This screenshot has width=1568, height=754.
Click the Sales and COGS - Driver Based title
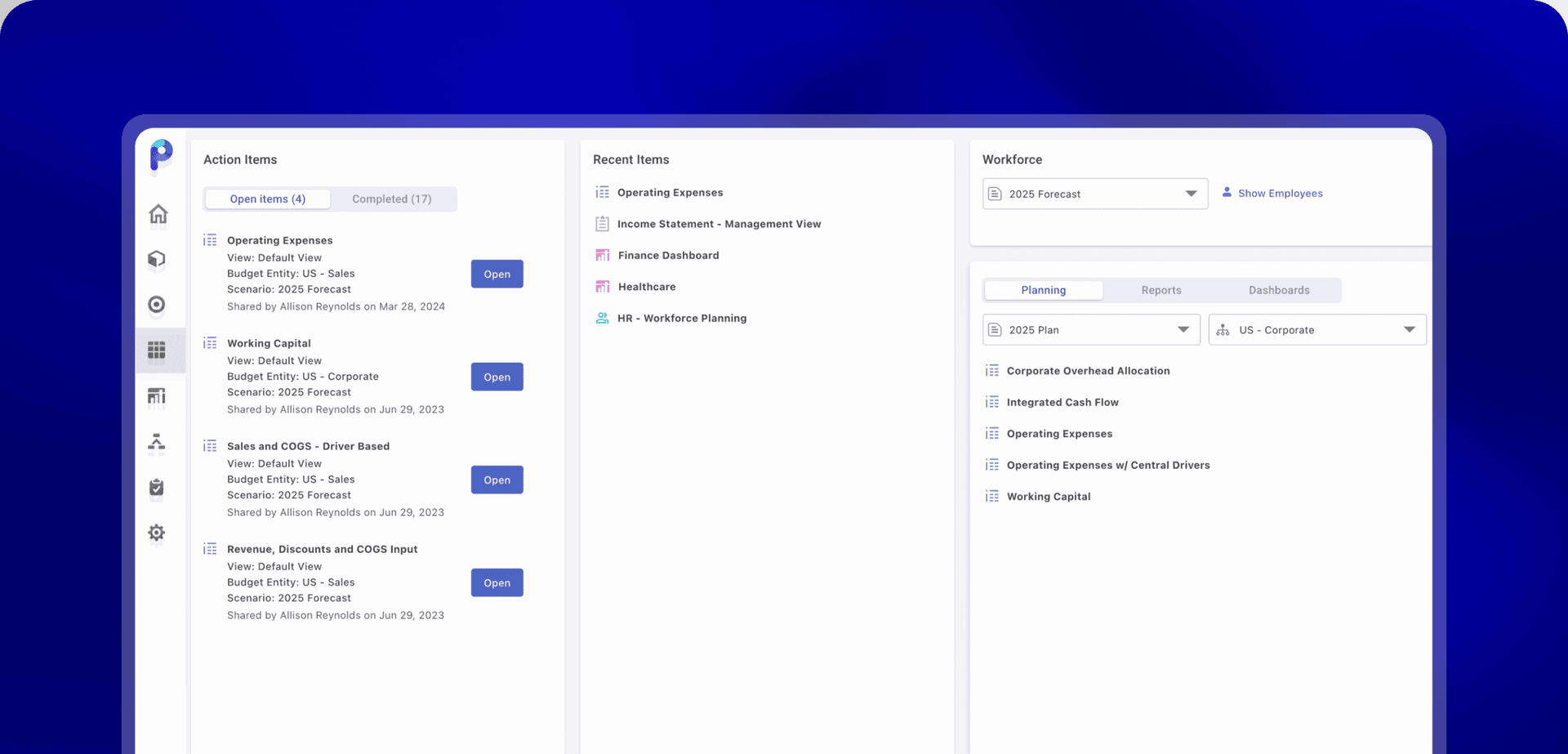click(308, 446)
